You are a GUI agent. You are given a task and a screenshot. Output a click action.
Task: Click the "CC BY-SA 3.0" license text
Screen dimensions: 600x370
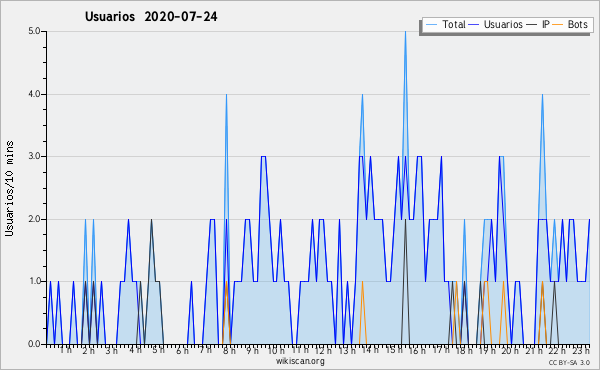[x=569, y=363]
